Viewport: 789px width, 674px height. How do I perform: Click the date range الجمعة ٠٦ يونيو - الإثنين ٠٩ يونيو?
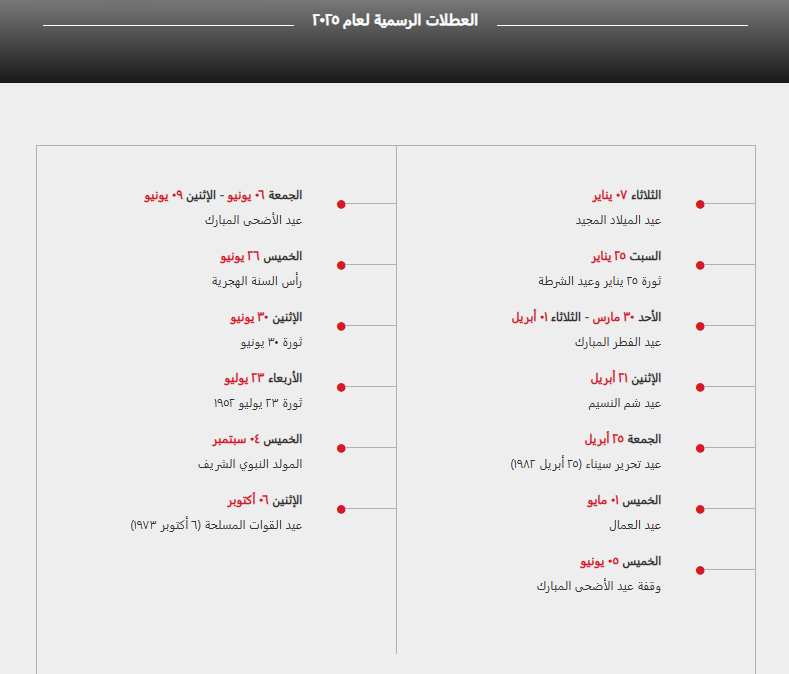coord(223,195)
